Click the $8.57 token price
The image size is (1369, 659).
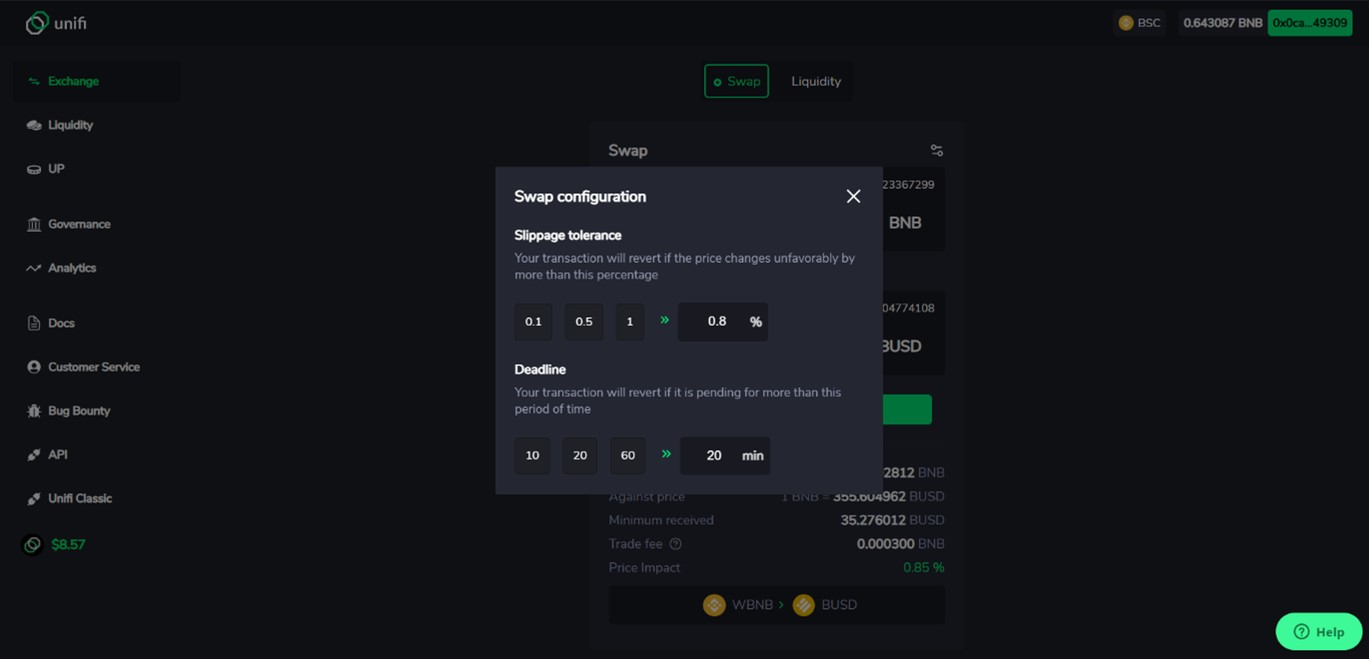68,545
